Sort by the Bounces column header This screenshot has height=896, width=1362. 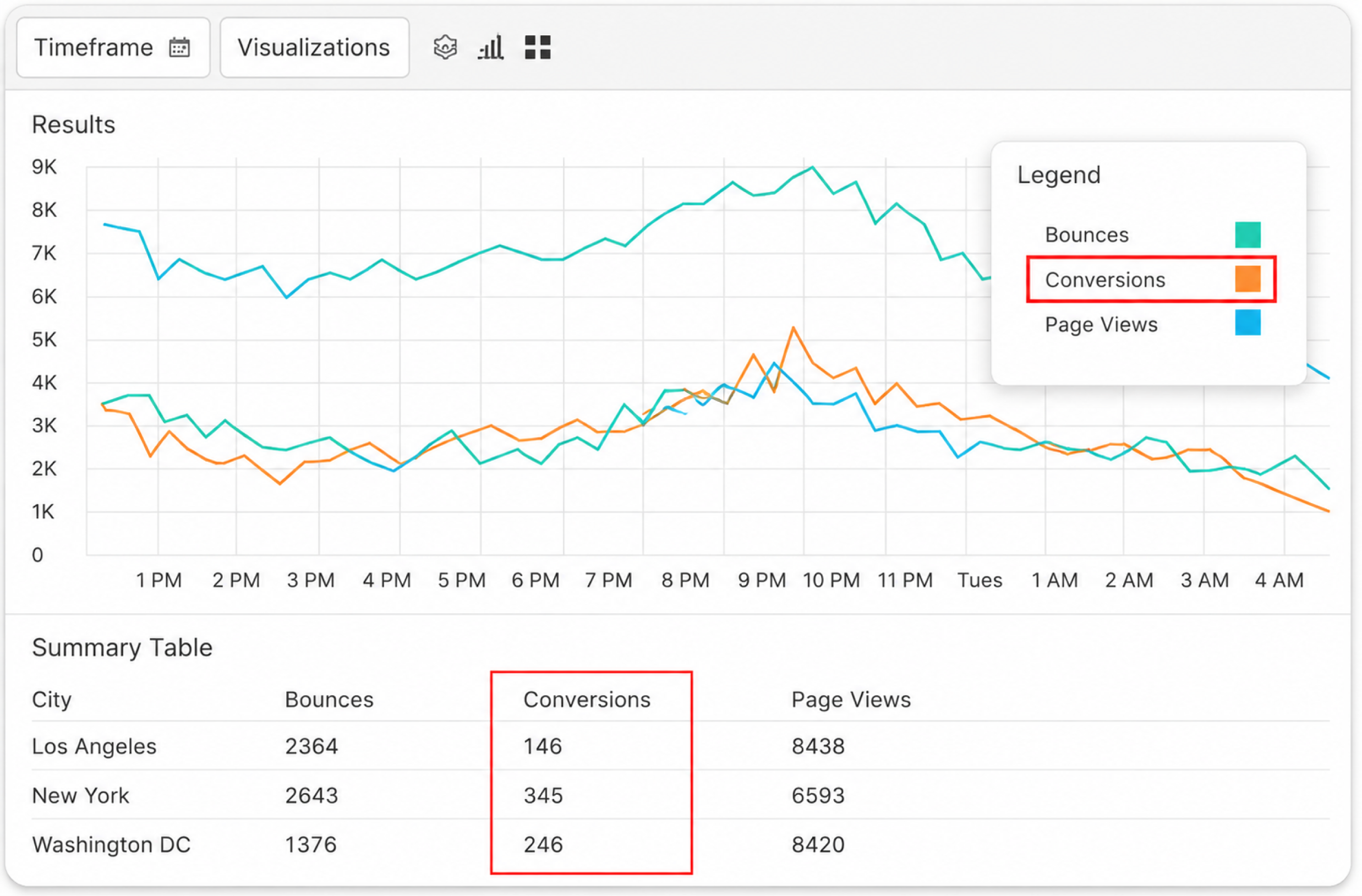coord(329,700)
